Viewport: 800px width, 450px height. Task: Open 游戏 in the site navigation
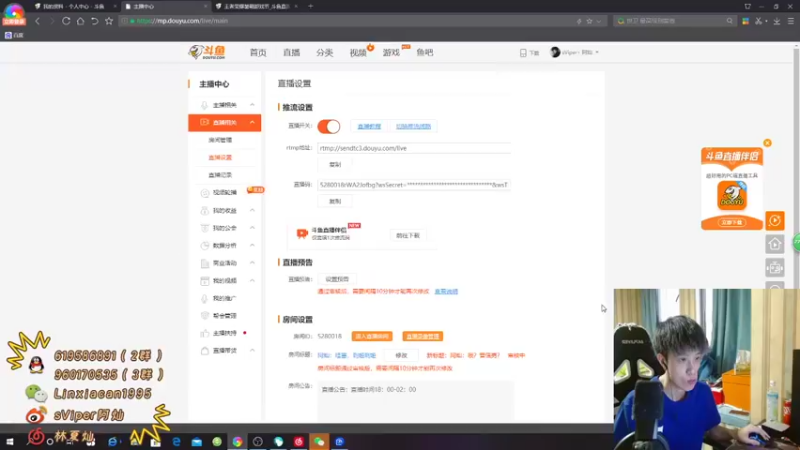tap(391, 53)
